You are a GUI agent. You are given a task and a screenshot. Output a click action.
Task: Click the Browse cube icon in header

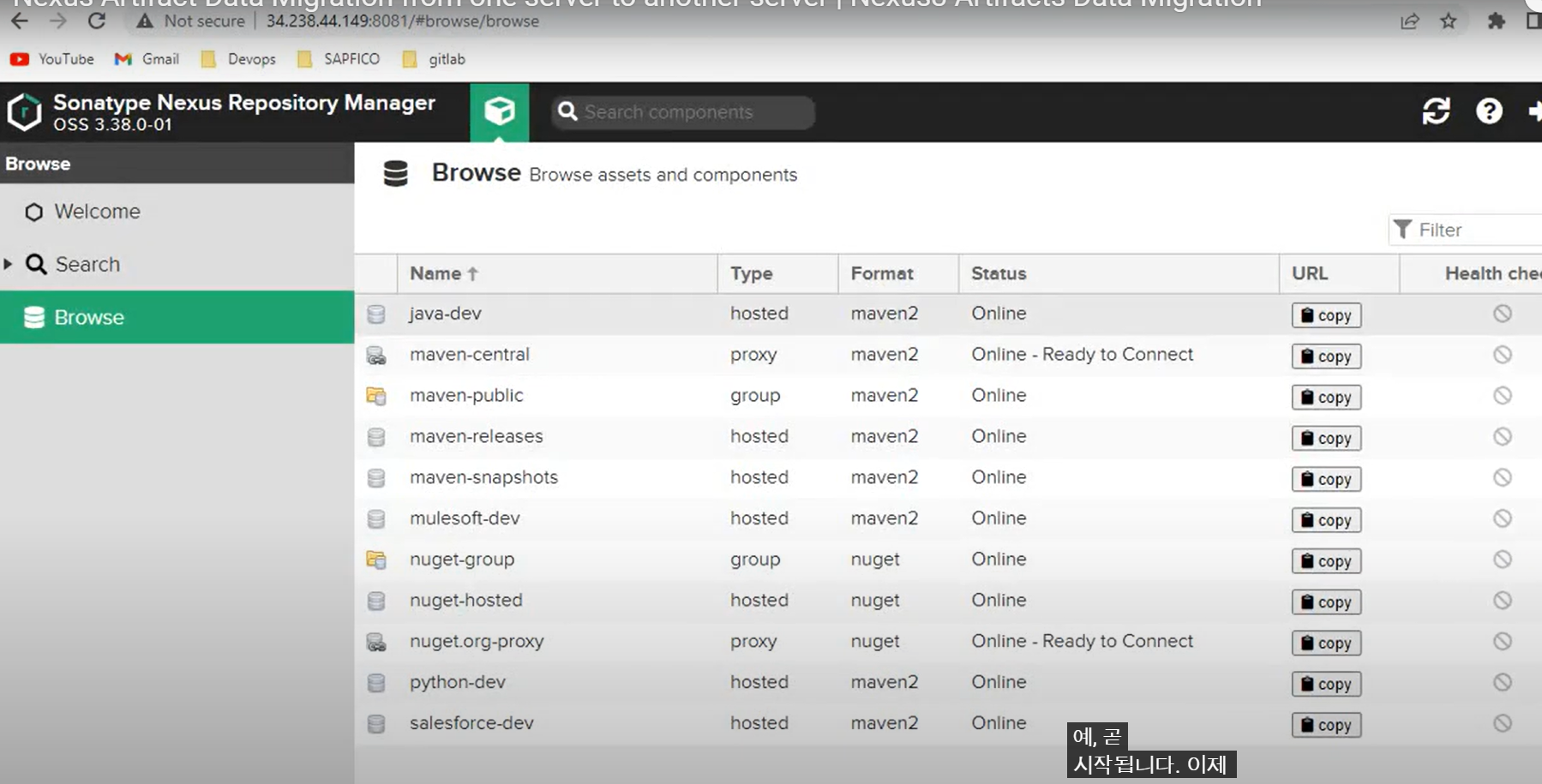(x=499, y=112)
